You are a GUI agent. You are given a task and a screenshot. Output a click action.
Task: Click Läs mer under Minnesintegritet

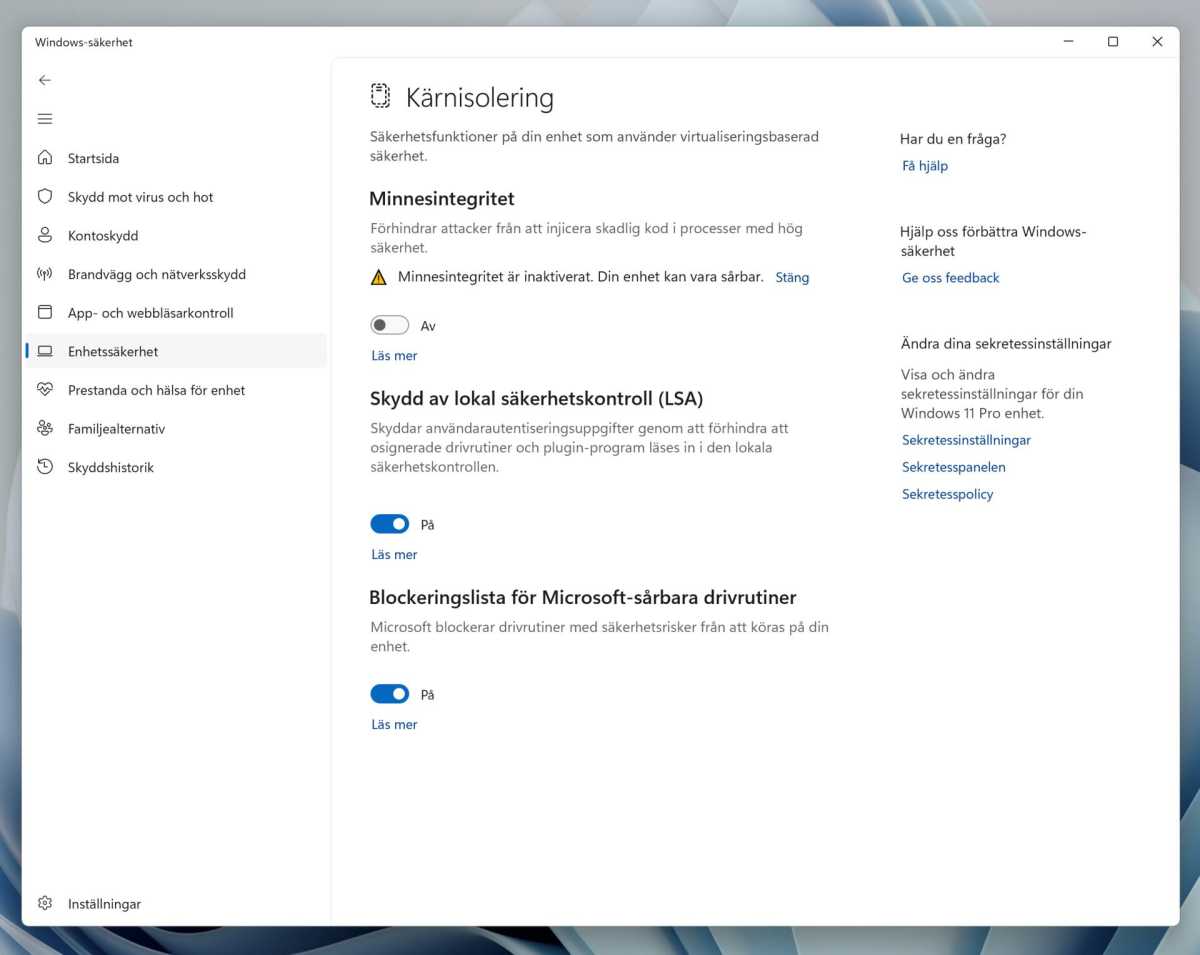[x=394, y=356]
